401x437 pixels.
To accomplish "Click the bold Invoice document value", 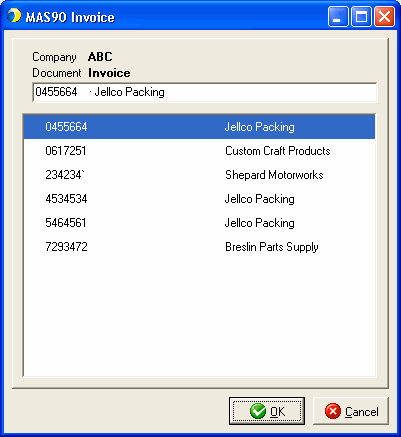I will point(109,73).
